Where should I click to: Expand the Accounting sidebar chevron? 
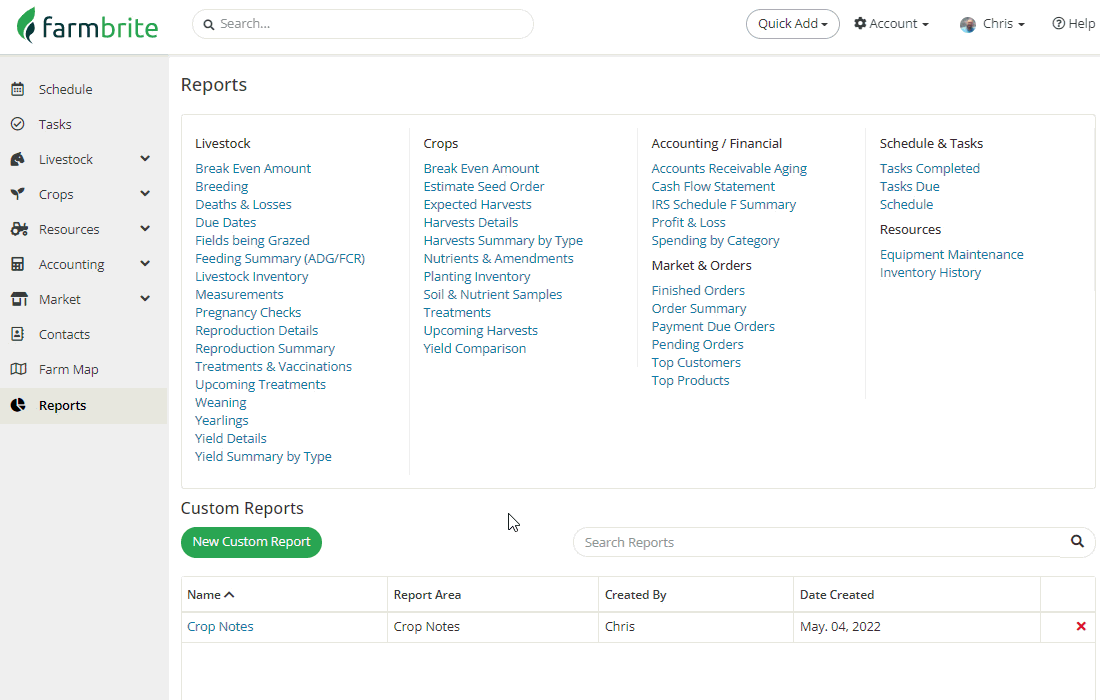click(x=145, y=264)
